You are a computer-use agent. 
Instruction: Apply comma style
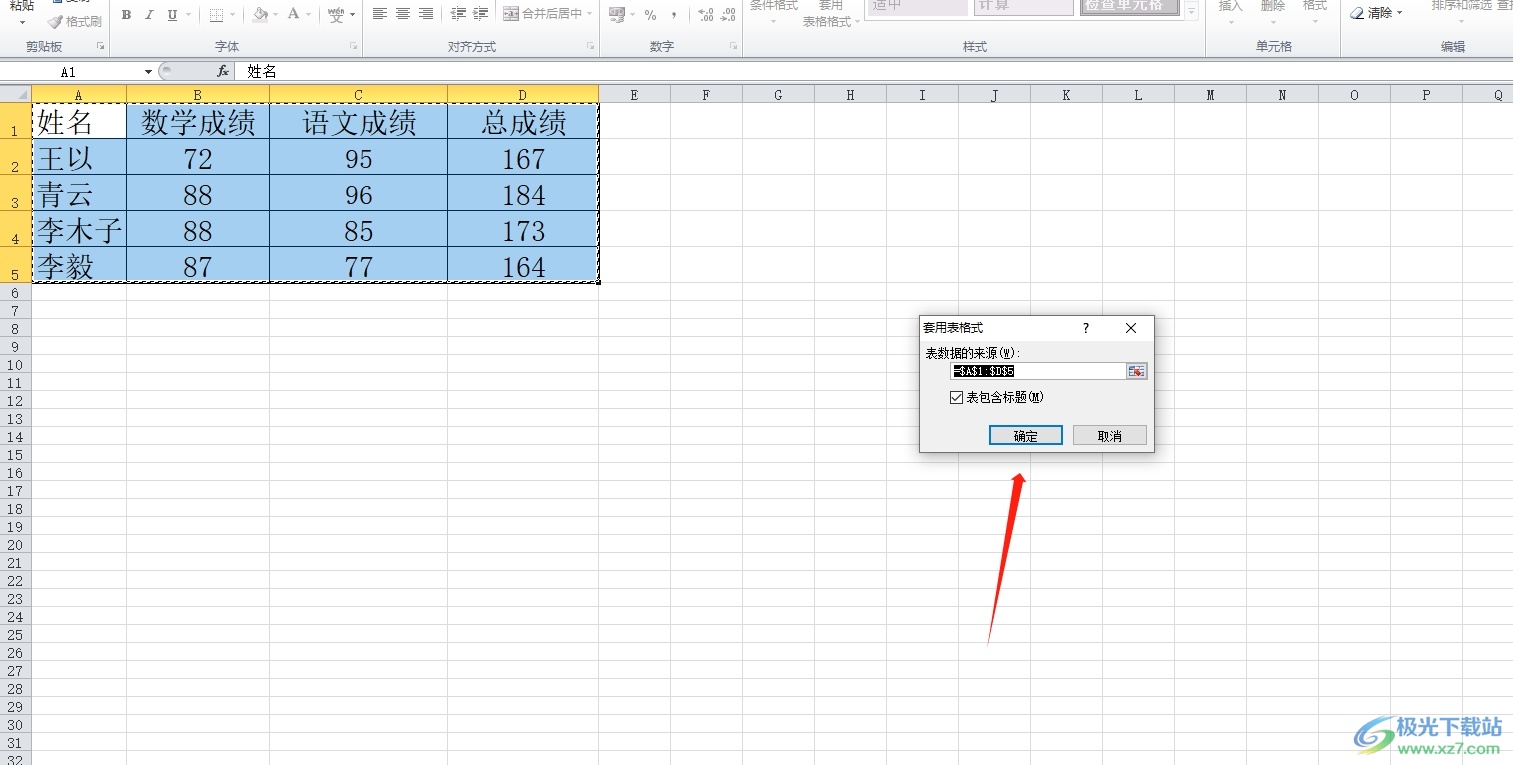[675, 15]
